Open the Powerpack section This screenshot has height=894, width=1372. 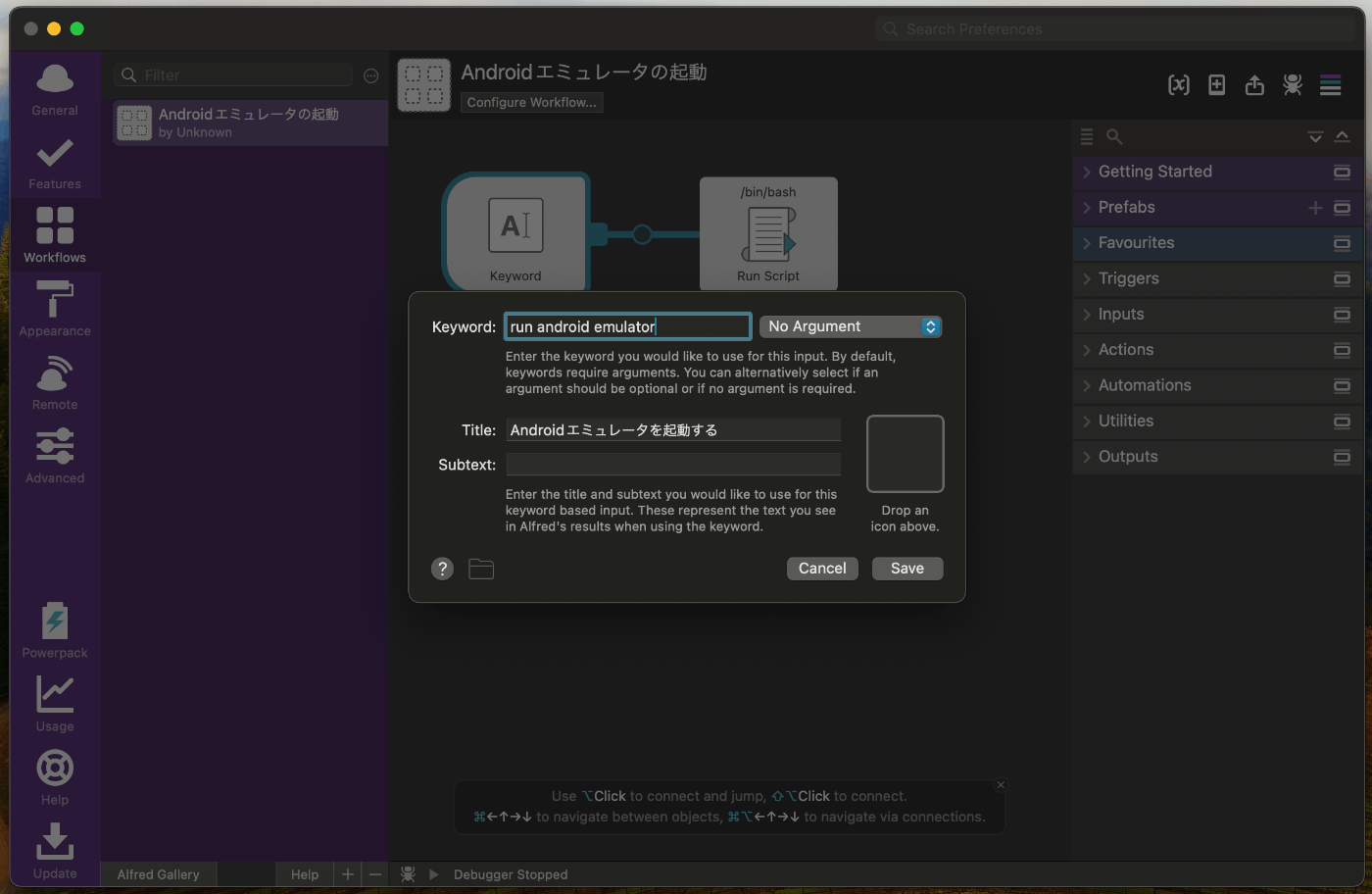tap(55, 631)
